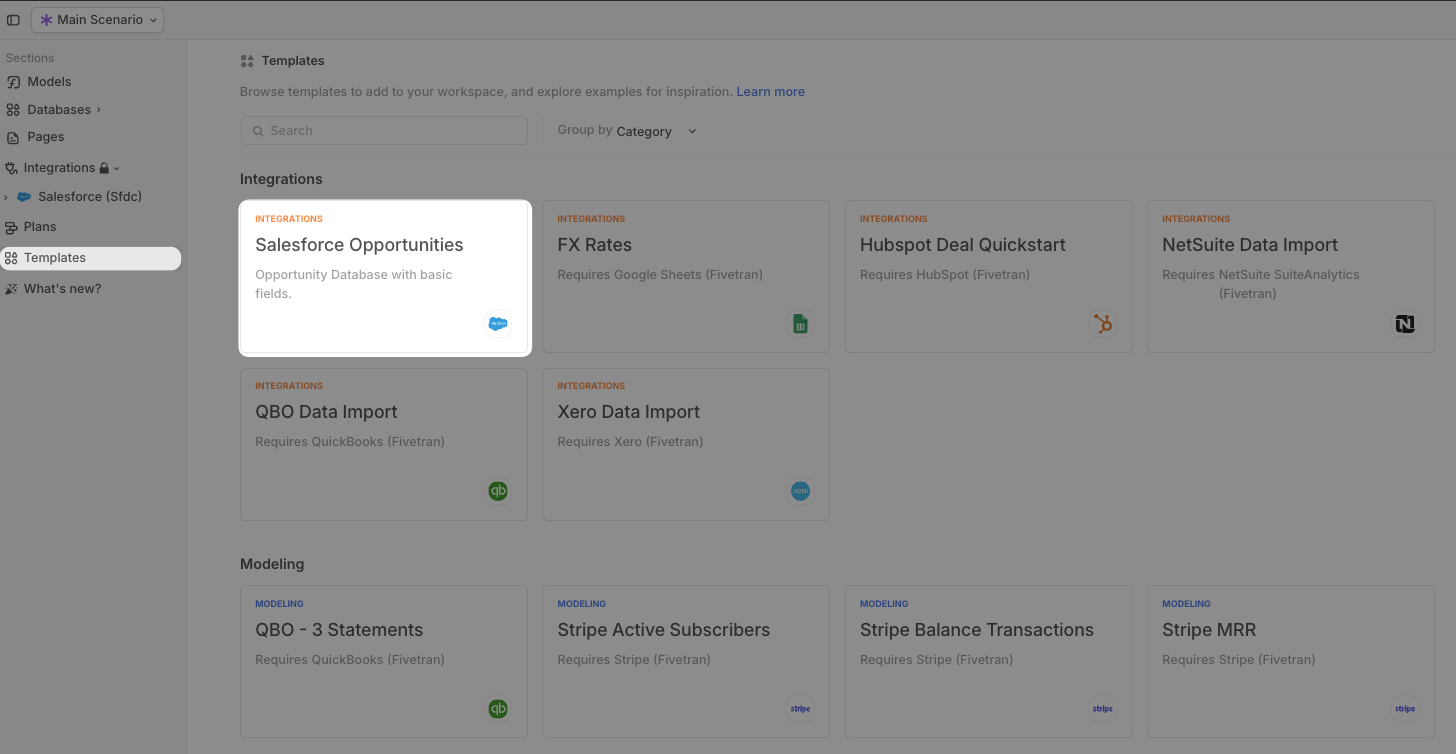Viewport: 1456px width, 754px height.
Task: Click the NetSuite icon on NetSuite Data Import card
Action: [x=1405, y=323]
